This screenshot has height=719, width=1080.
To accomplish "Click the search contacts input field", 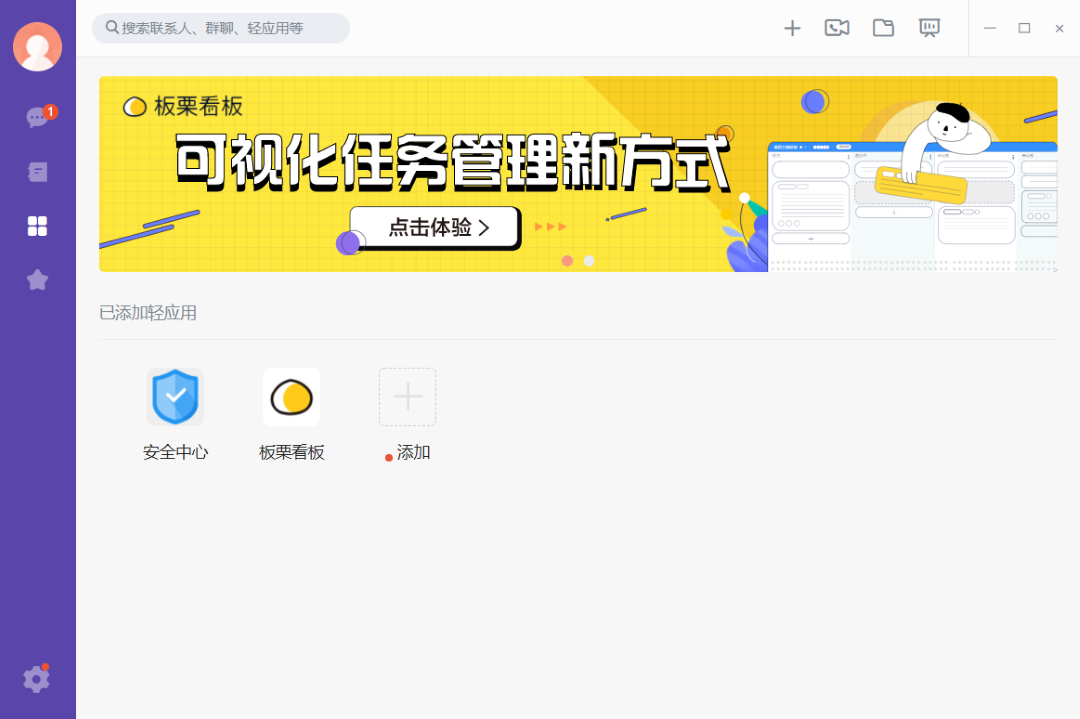I will [x=218, y=28].
